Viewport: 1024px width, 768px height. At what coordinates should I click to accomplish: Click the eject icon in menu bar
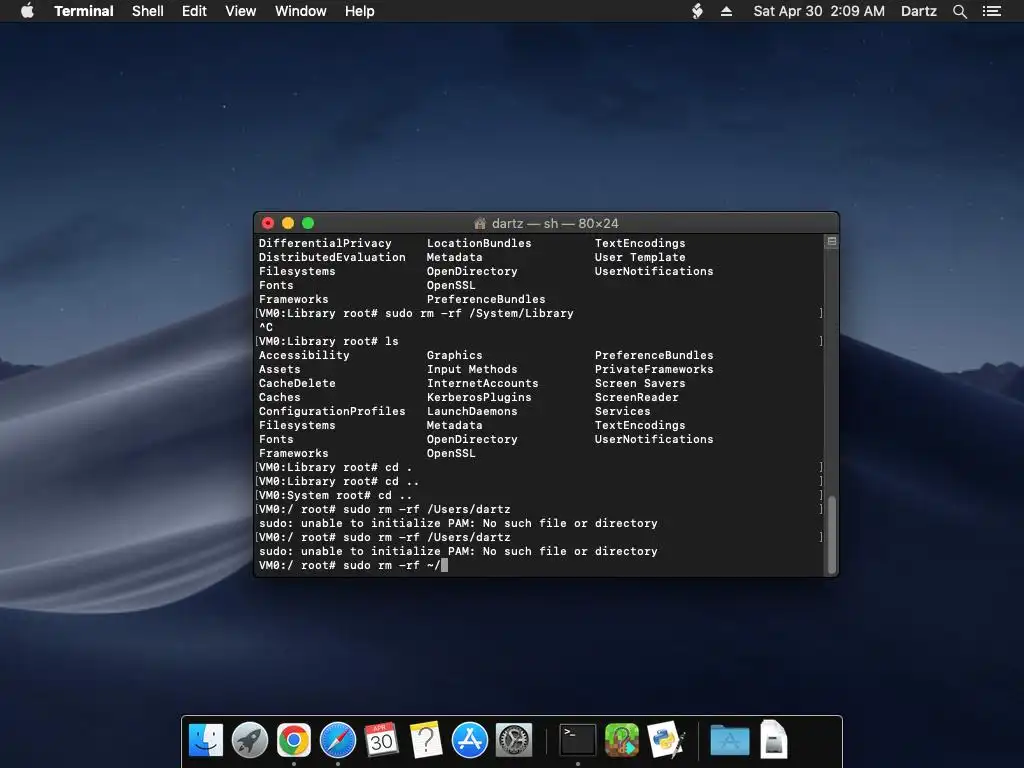726,11
